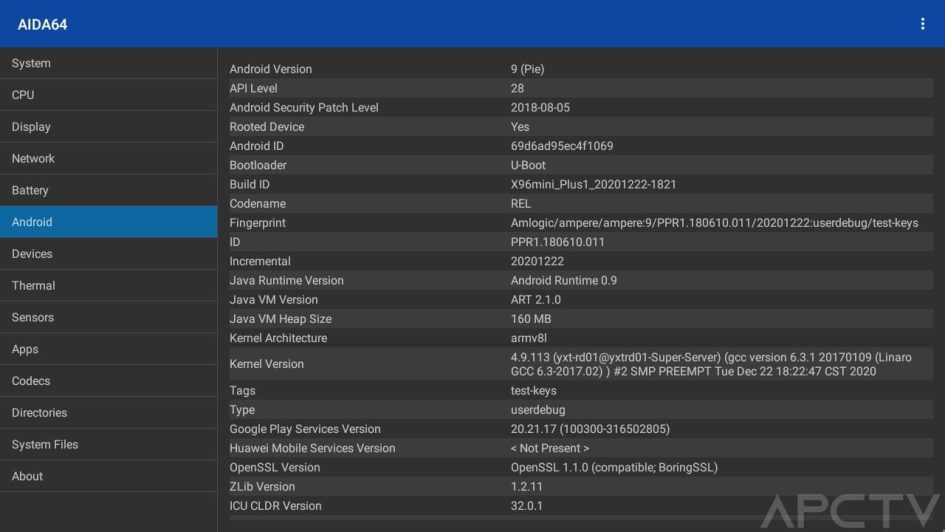
Task: Open the three-dot overflow menu
Action: [922, 24]
